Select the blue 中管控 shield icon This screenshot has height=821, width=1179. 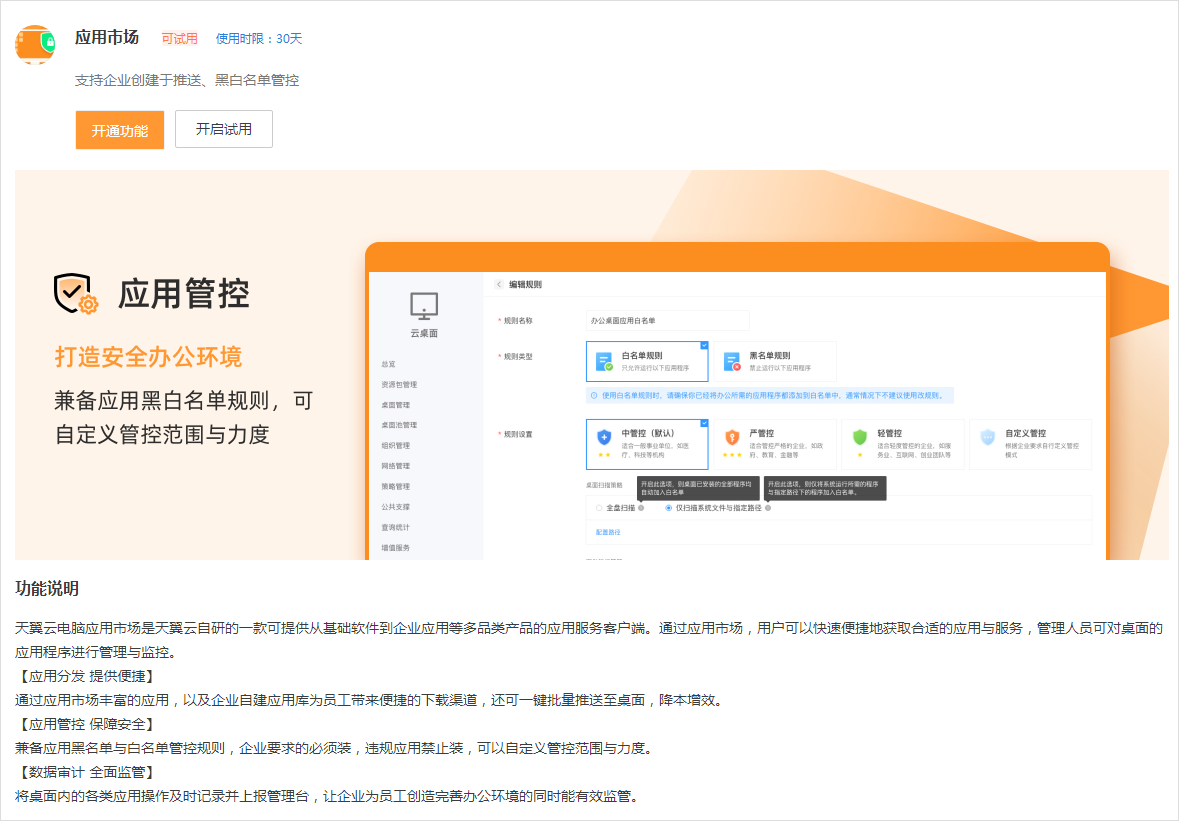tap(605, 436)
